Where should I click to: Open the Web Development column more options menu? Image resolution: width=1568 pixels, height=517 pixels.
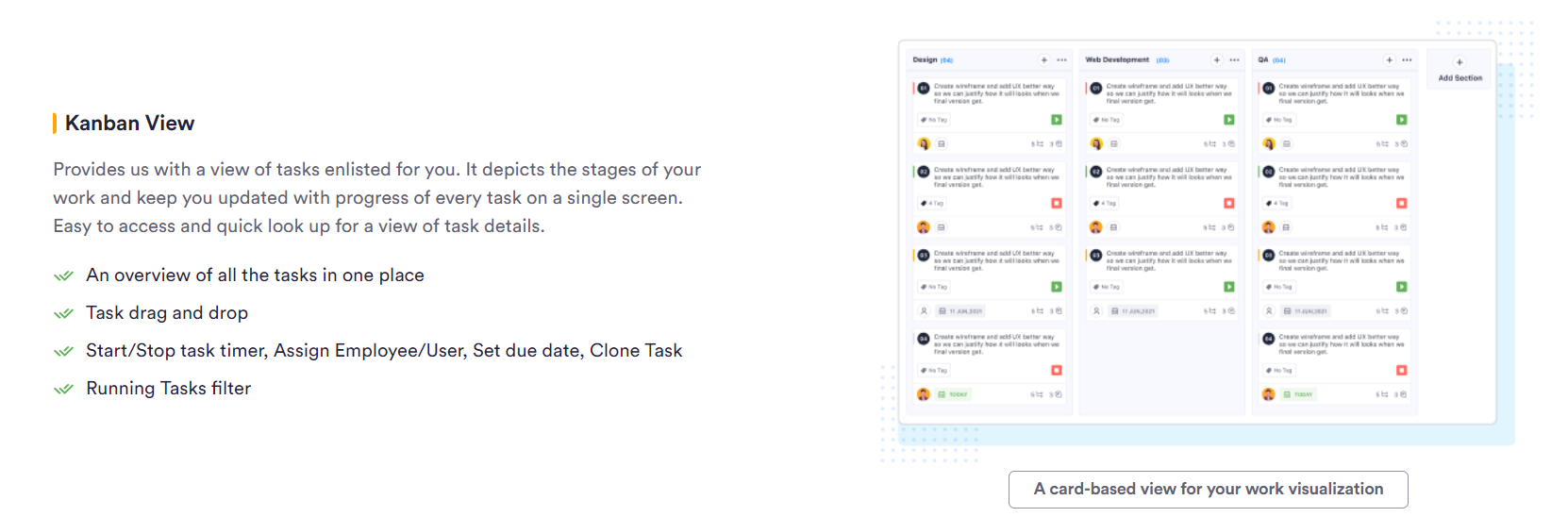click(x=1234, y=59)
